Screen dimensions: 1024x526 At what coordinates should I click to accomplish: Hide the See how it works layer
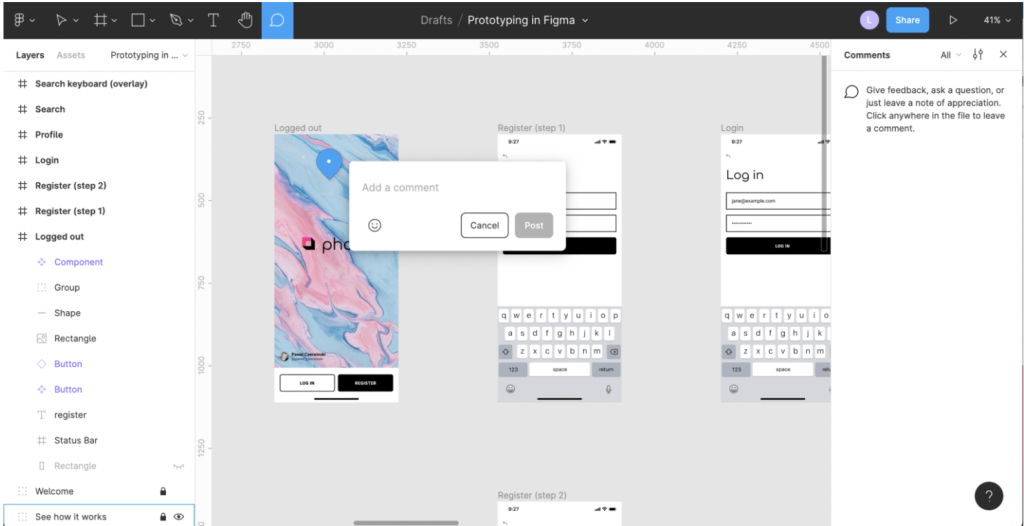[179, 517]
